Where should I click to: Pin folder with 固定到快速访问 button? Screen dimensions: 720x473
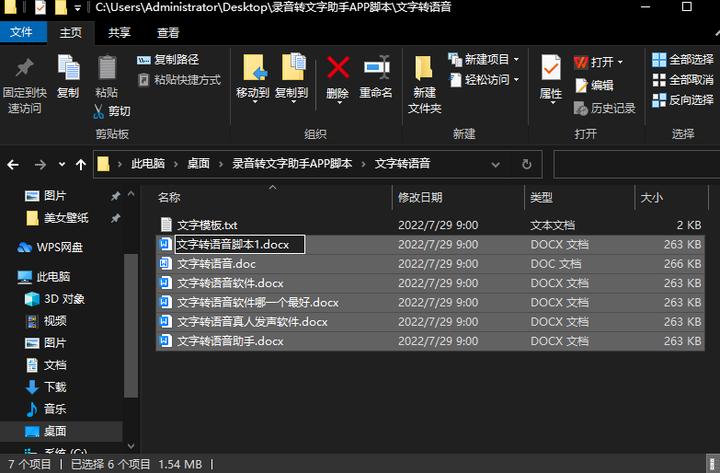[24, 85]
